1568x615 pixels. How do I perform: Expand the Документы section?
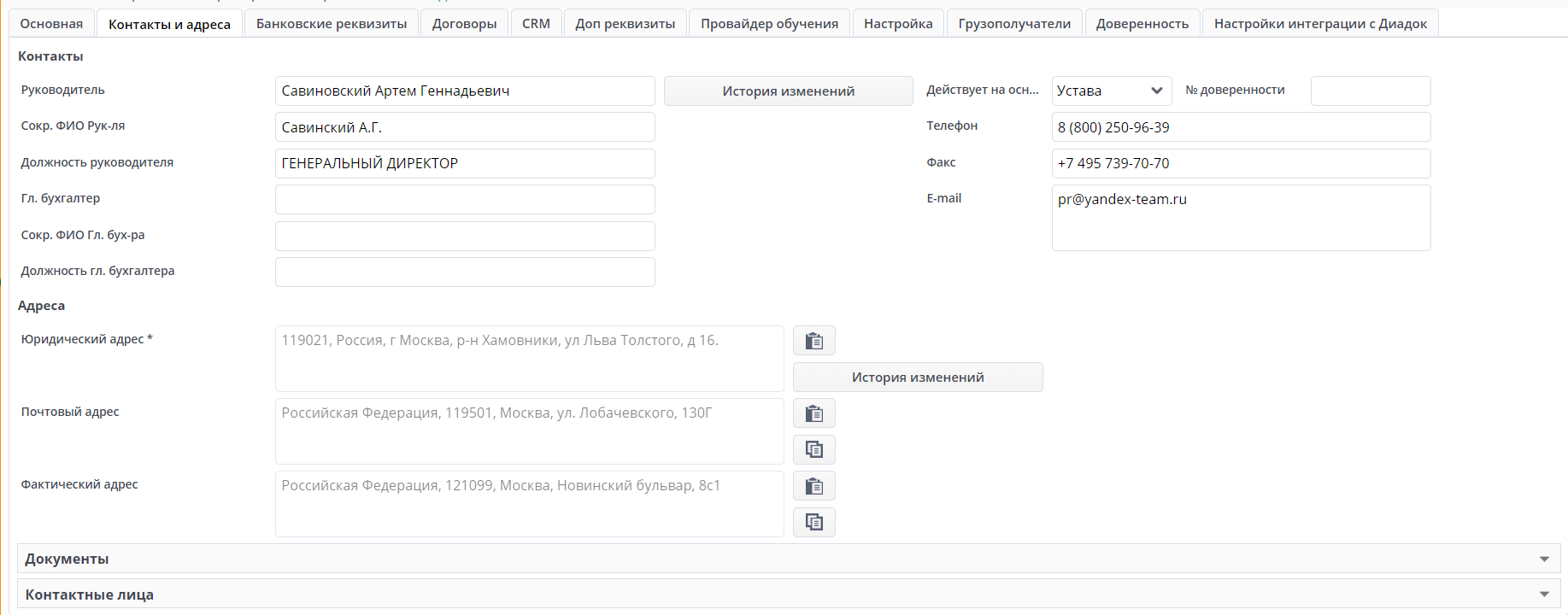(x=788, y=559)
